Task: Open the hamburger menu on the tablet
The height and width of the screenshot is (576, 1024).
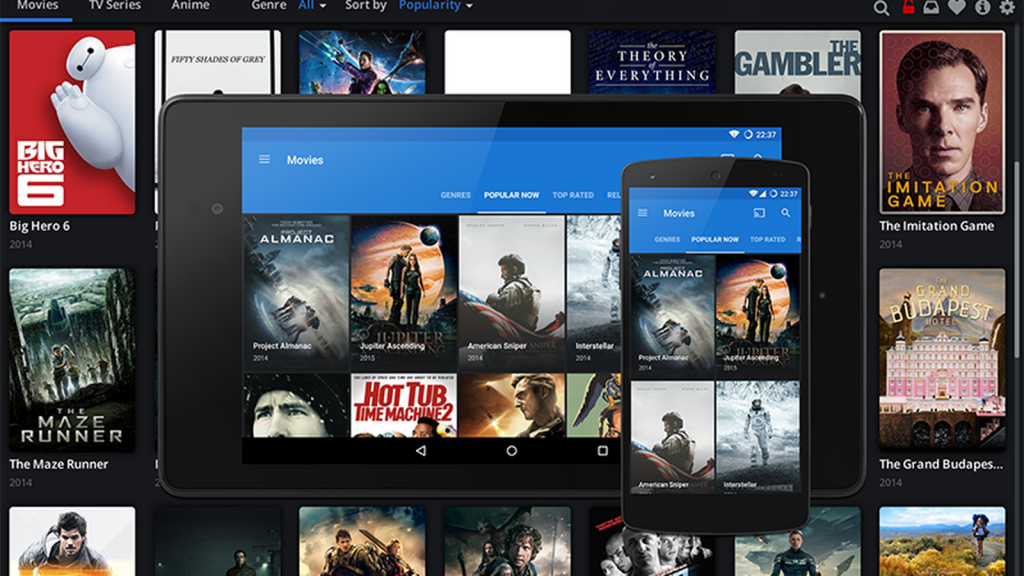Action: tap(264, 159)
